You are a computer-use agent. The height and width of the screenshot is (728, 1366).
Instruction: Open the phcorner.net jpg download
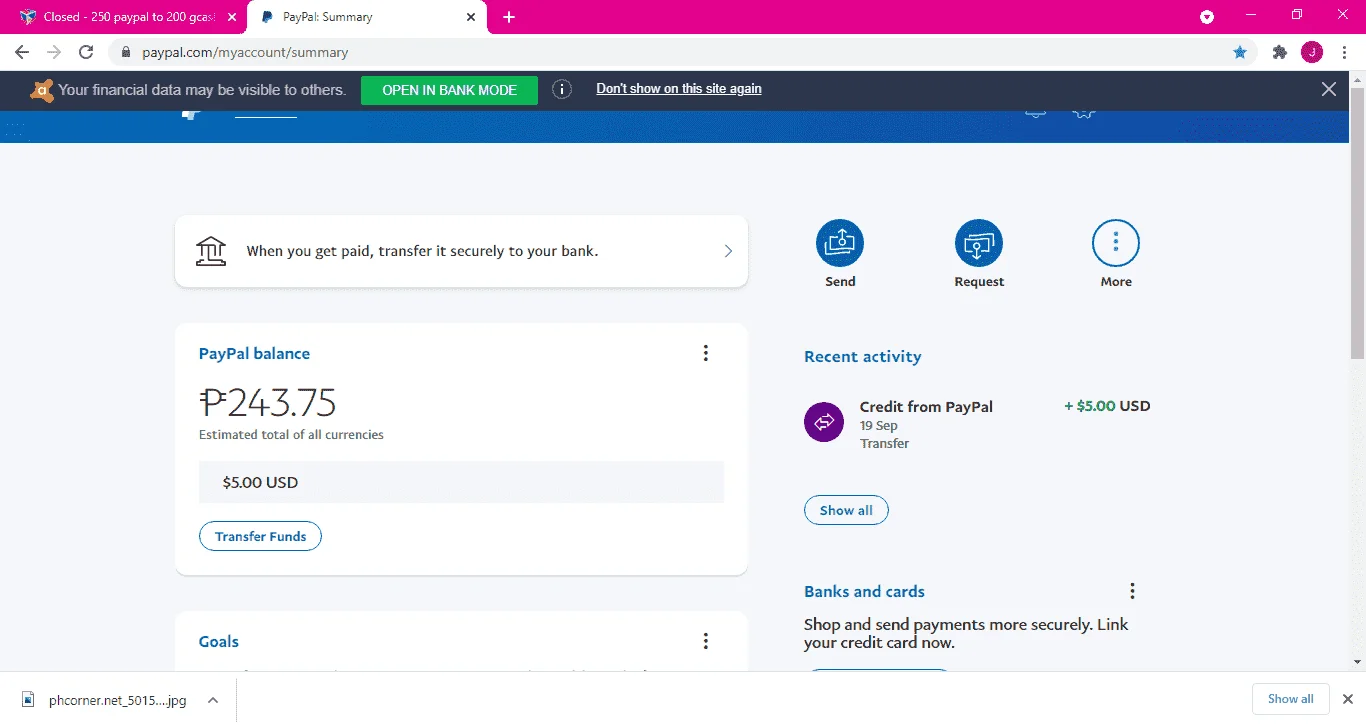(105, 700)
